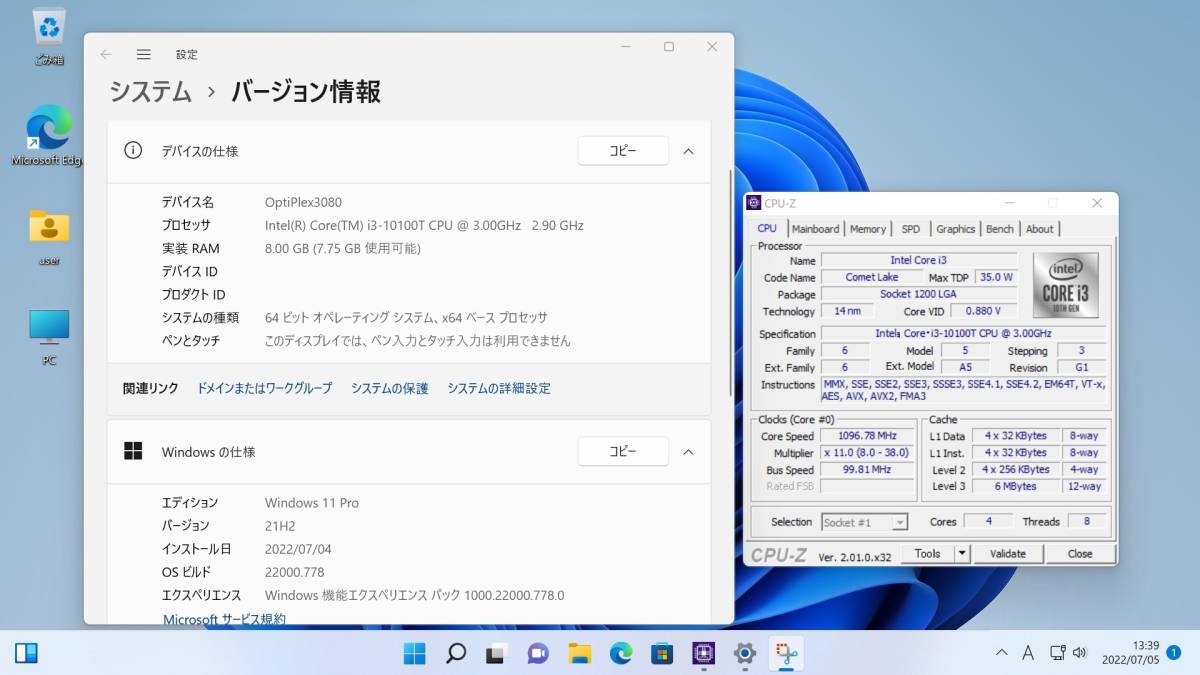Switch to the SPD tab in CPU-Z
This screenshot has height=675, width=1200.
coord(910,229)
